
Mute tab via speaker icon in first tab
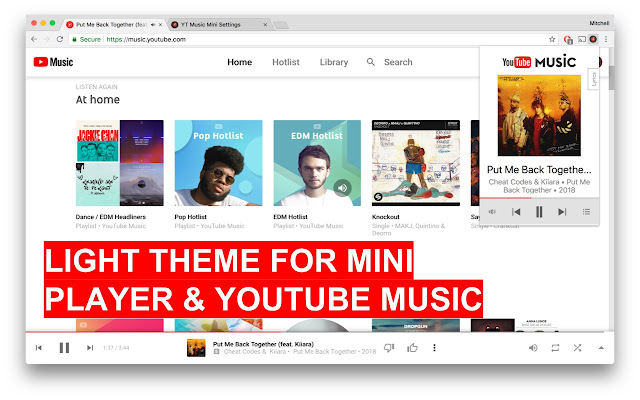pos(153,24)
